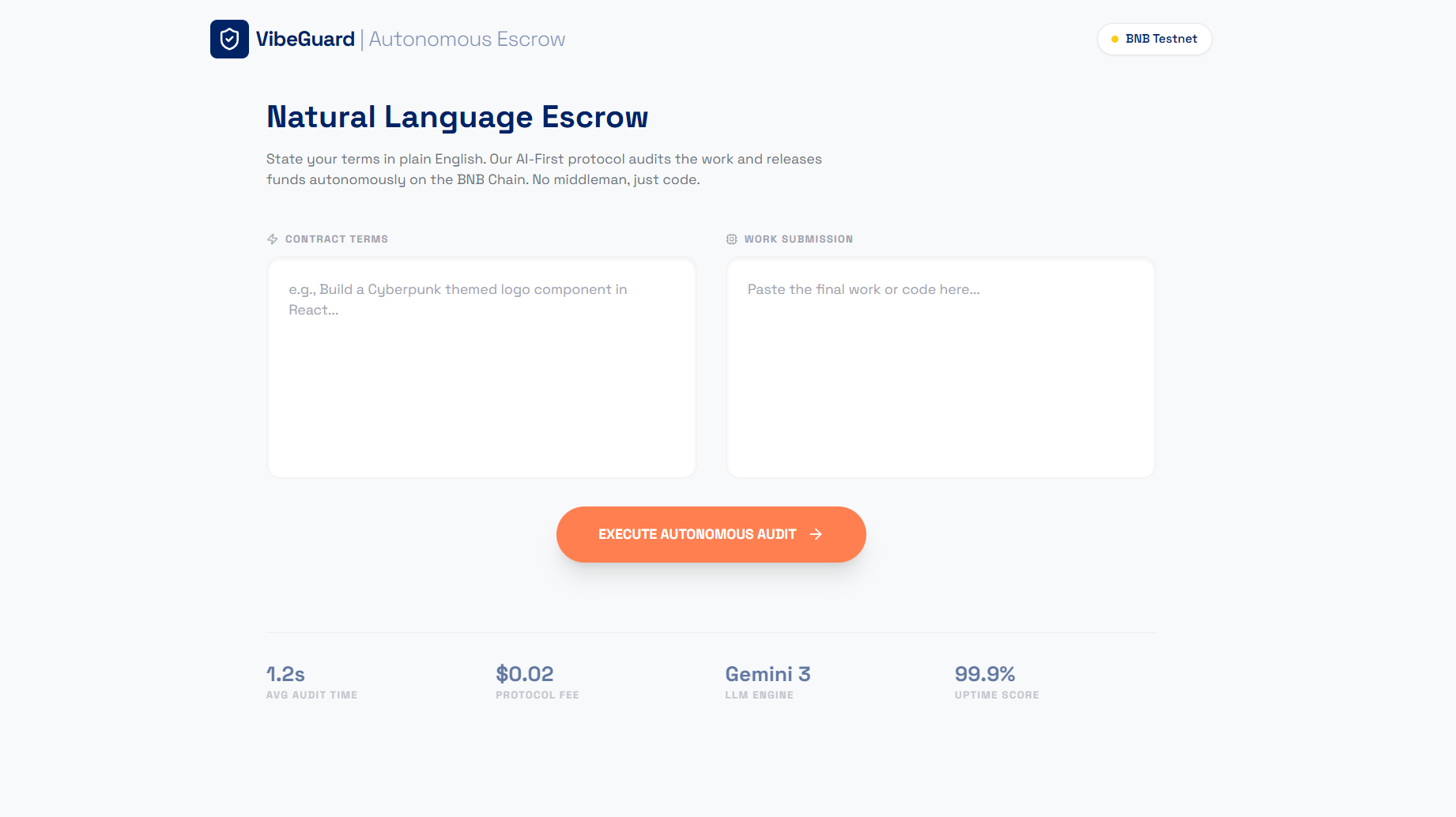Click the Work Submission section label
Screen dimensions: 1456x817
pos(798,239)
